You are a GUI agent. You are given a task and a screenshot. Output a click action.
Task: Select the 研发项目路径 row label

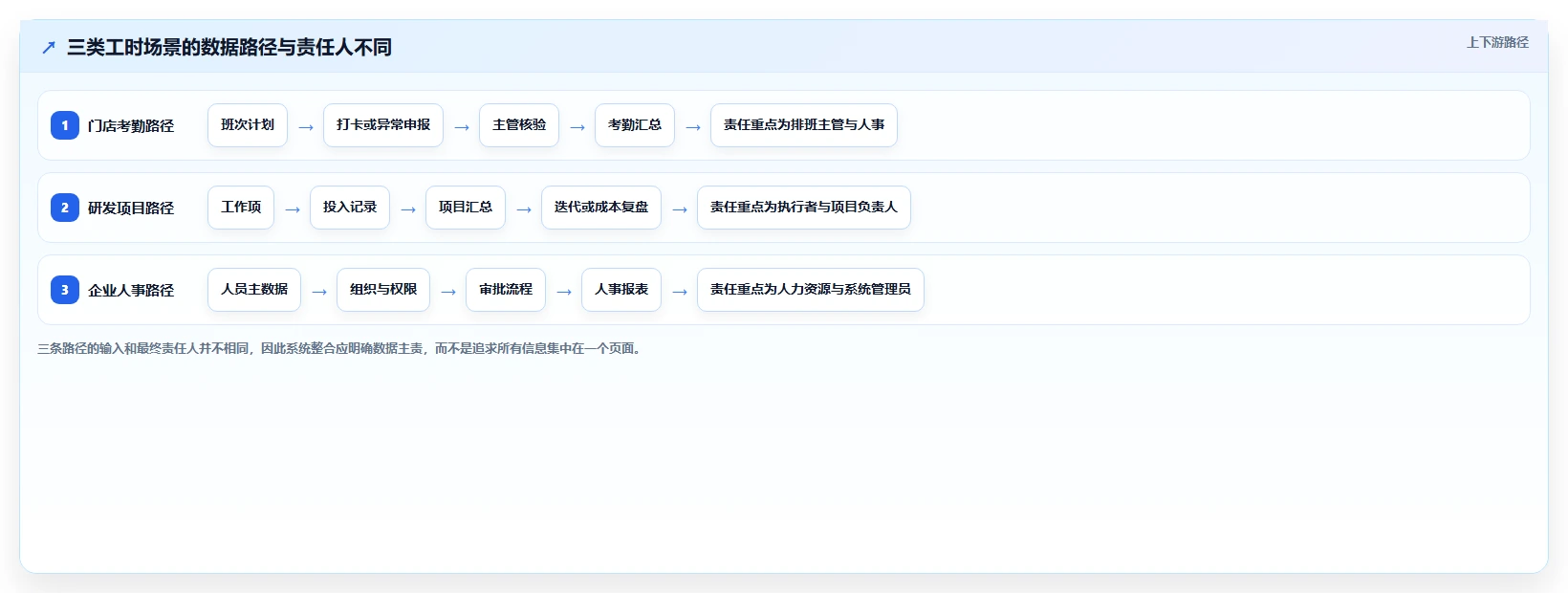tap(131, 208)
